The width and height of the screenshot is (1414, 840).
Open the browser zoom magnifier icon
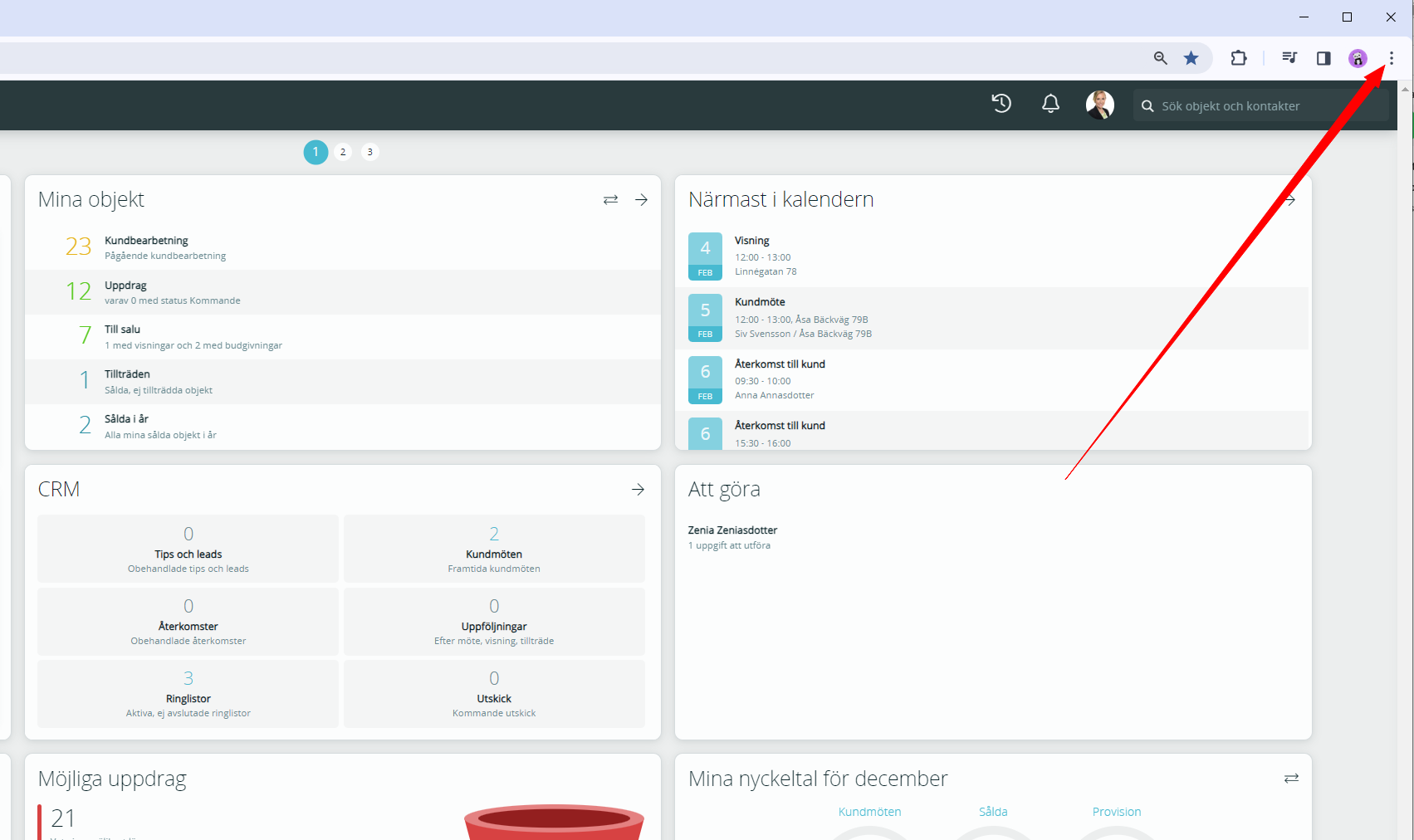click(1160, 58)
